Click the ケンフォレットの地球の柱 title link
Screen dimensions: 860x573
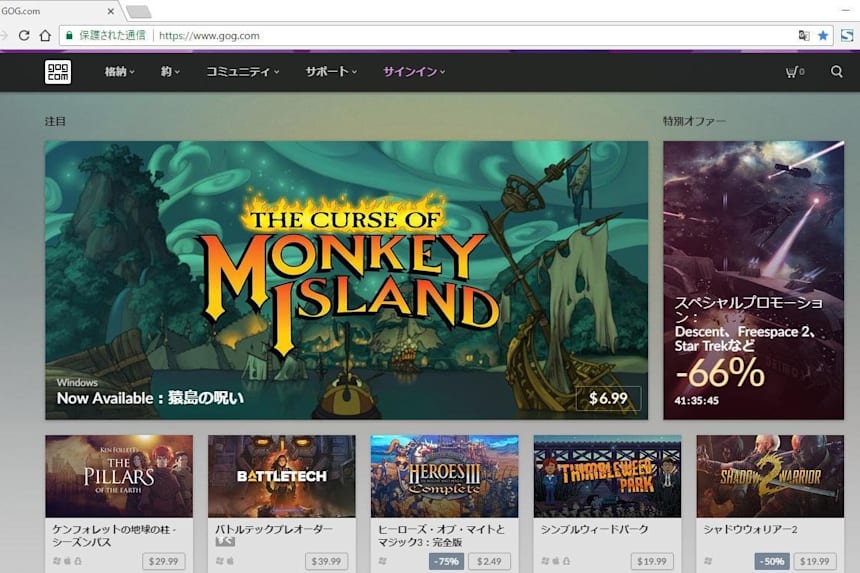114,535
